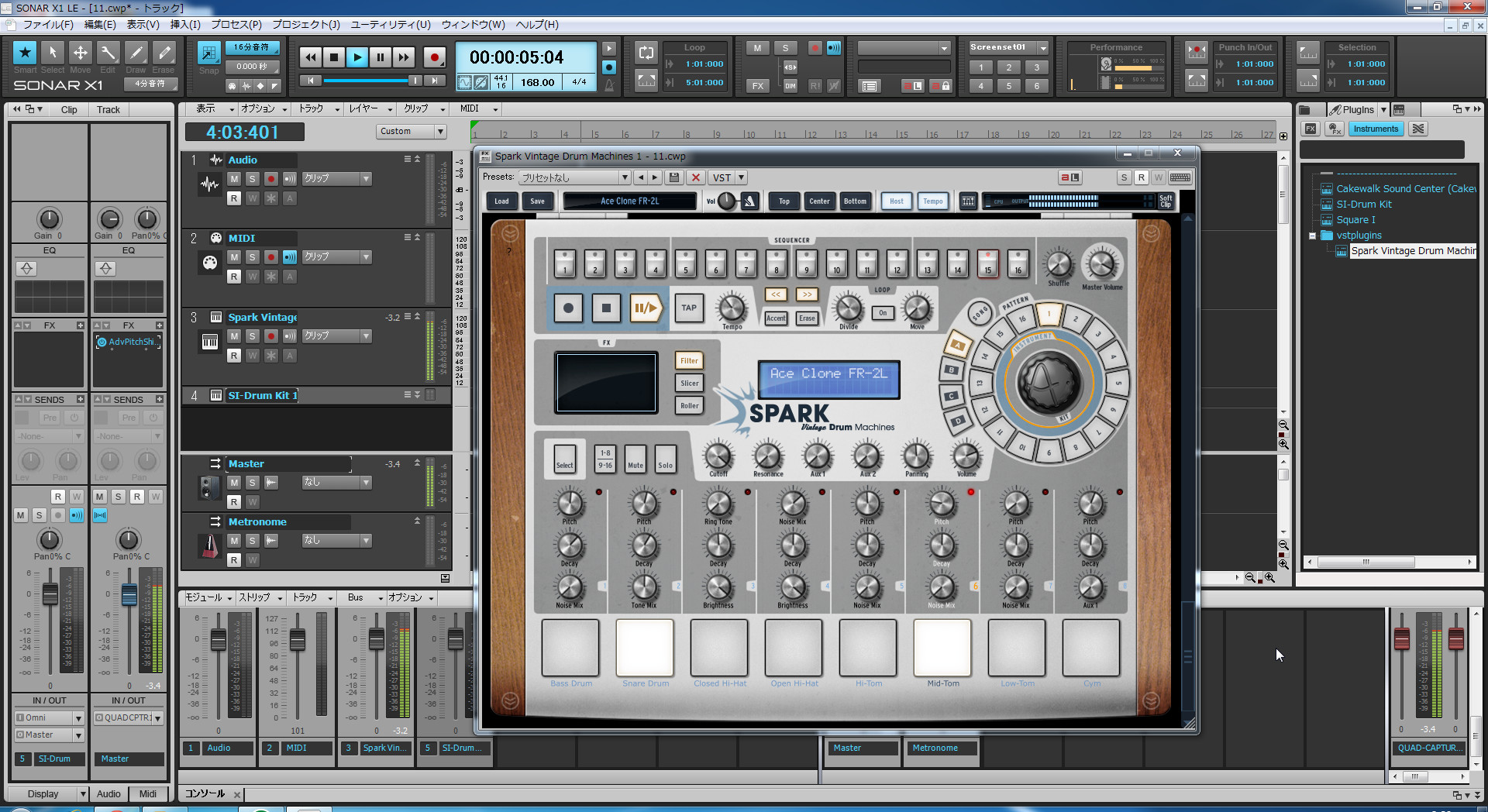Toggle Spark sequencer step 5
This screenshot has width=1488, height=812.
(x=686, y=263)
